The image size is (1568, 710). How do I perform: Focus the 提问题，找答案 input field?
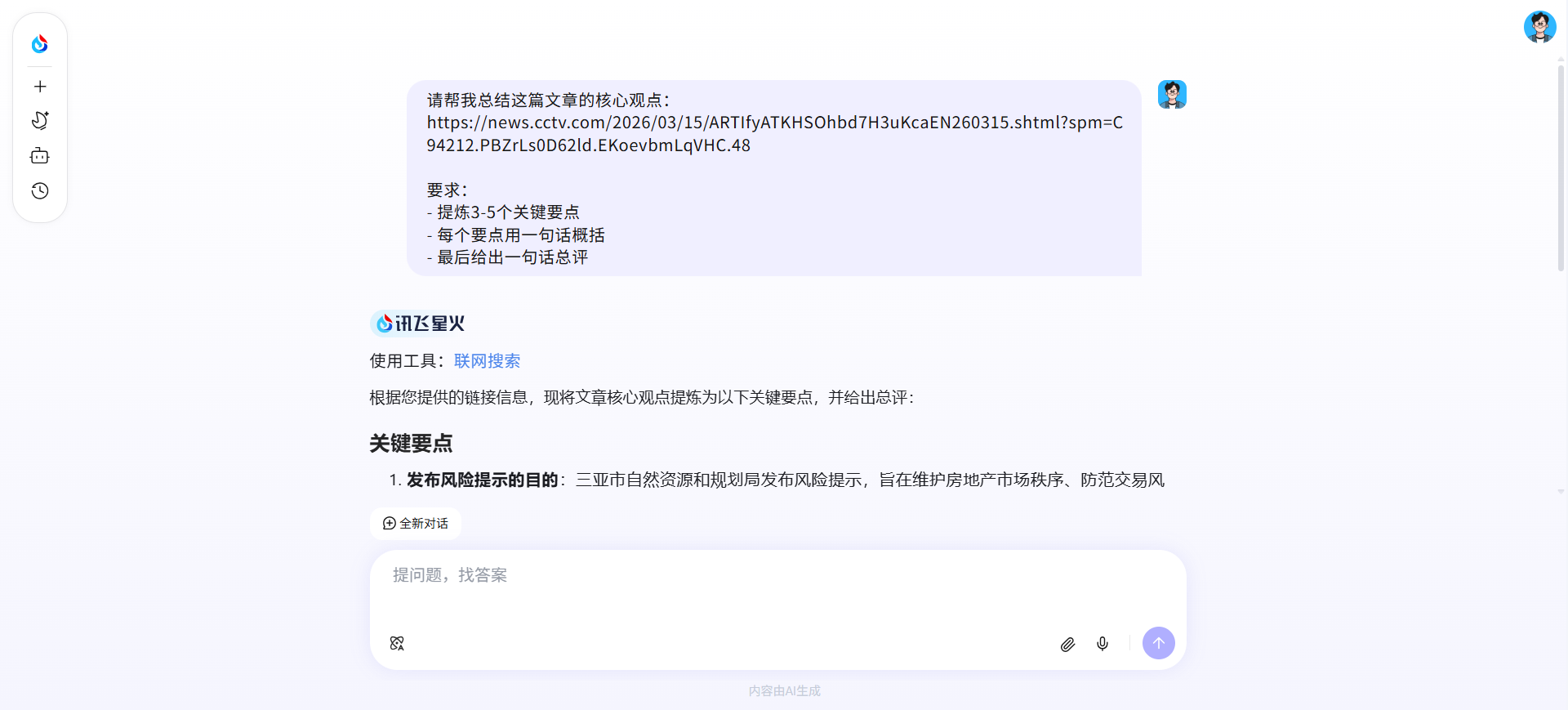pyautogui.click(x=776, y=588)
